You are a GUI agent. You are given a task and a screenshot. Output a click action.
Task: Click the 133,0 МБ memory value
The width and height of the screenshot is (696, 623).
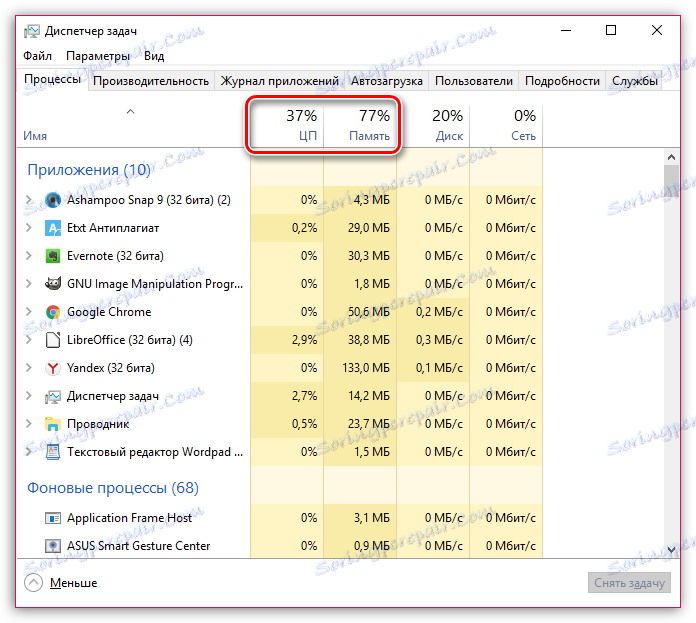coord(366,368)
